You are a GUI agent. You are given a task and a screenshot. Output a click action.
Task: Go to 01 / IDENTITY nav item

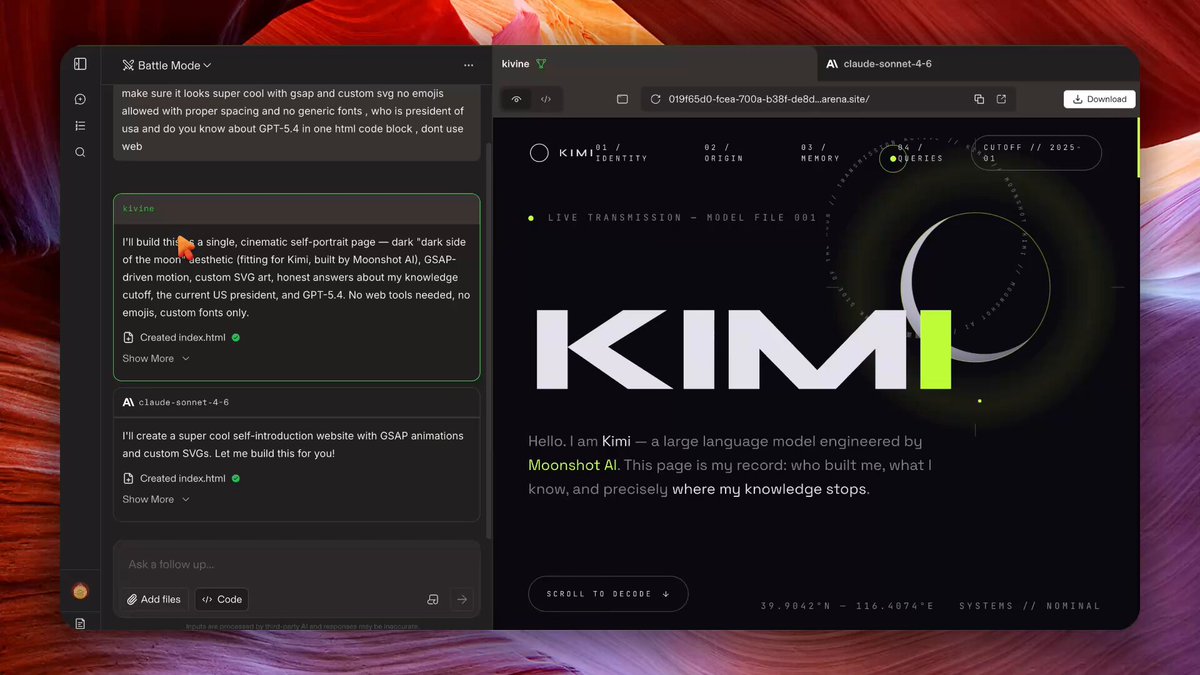[621, 153]
